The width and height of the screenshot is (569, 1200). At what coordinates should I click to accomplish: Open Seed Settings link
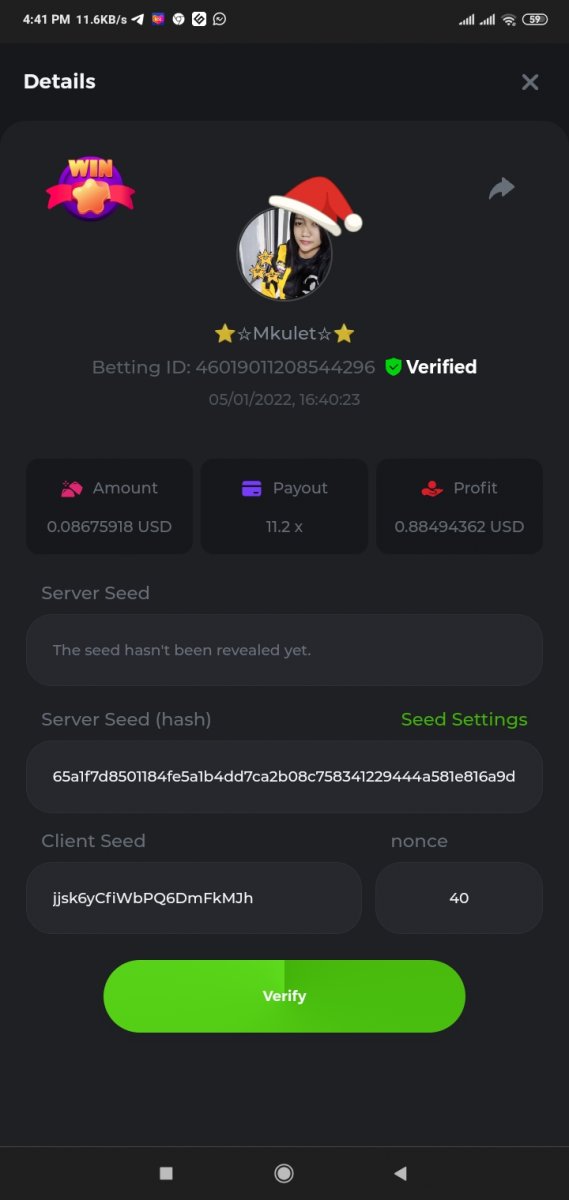(x=464, y=720)
